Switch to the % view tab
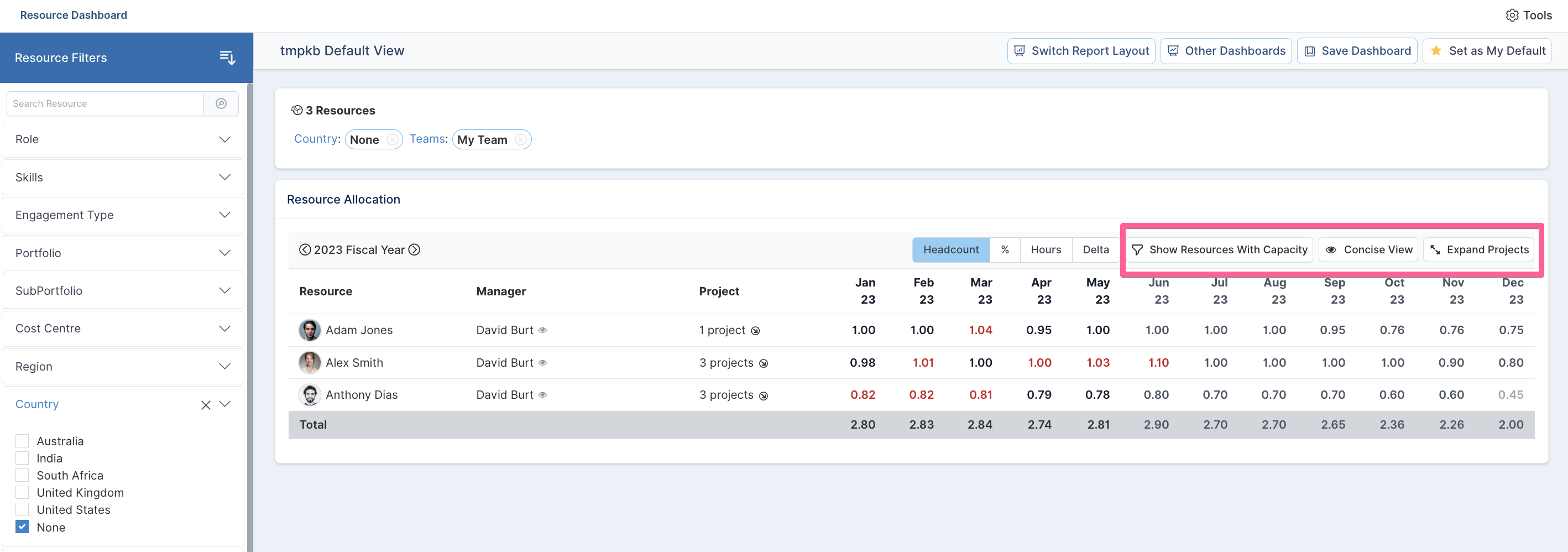Viewport: 1568px width, 552px height. click(x=1005, y=249)
